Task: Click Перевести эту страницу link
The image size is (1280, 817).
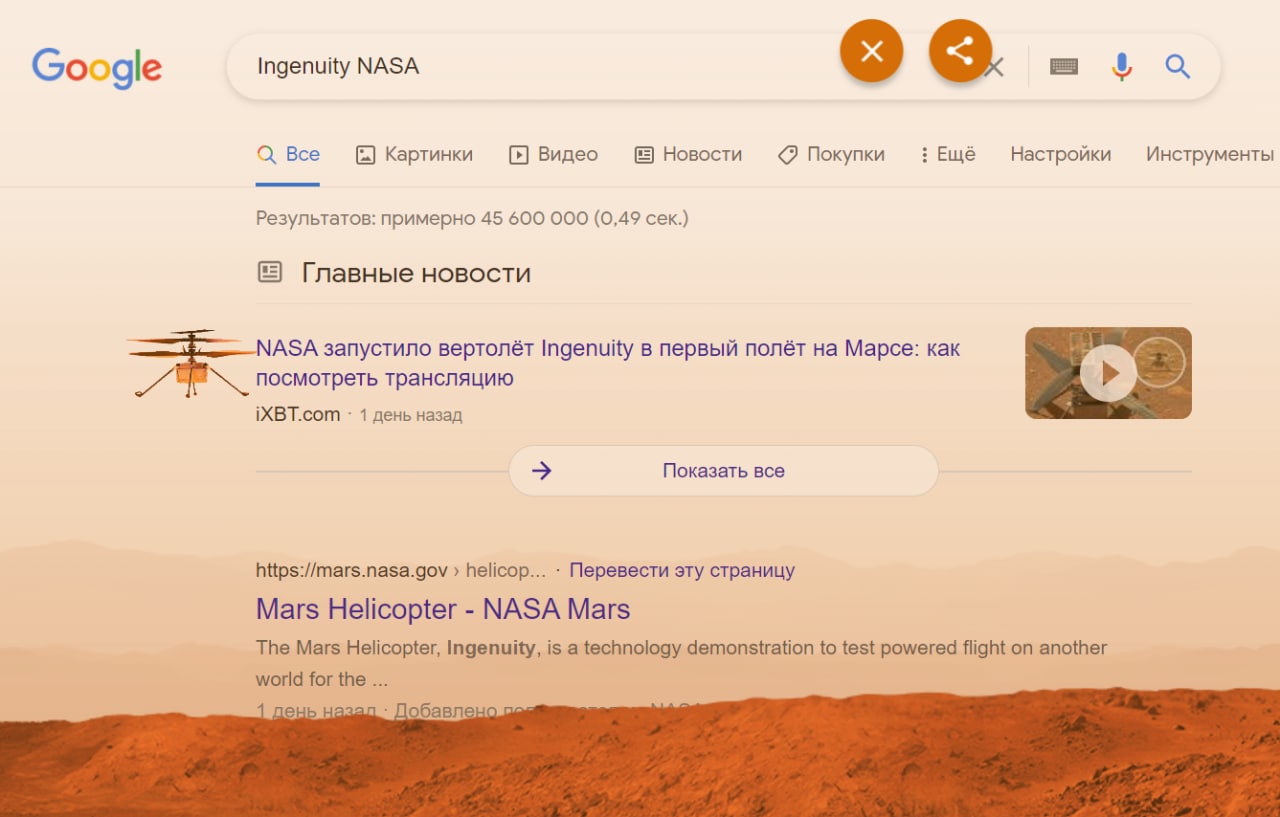Action: [682, 570]
